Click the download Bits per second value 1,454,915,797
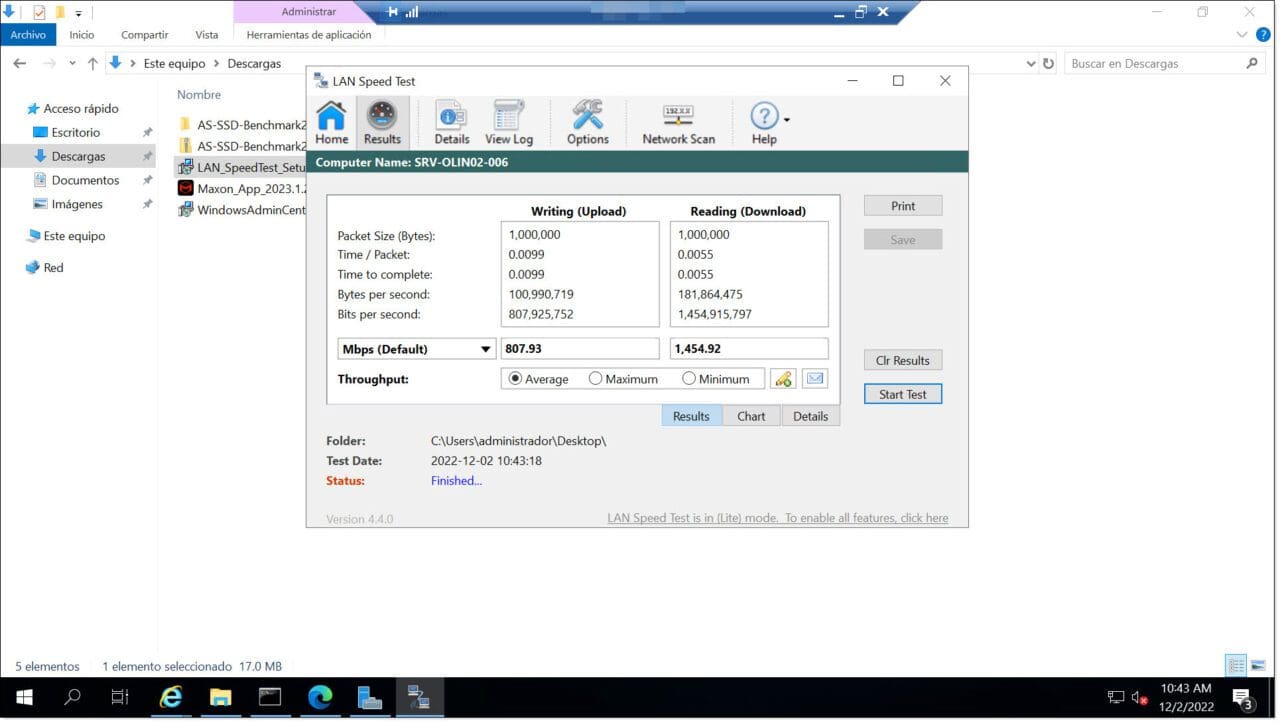This screenshot has height=723, width=1280. pyautogui.click(x=725, y=314)
